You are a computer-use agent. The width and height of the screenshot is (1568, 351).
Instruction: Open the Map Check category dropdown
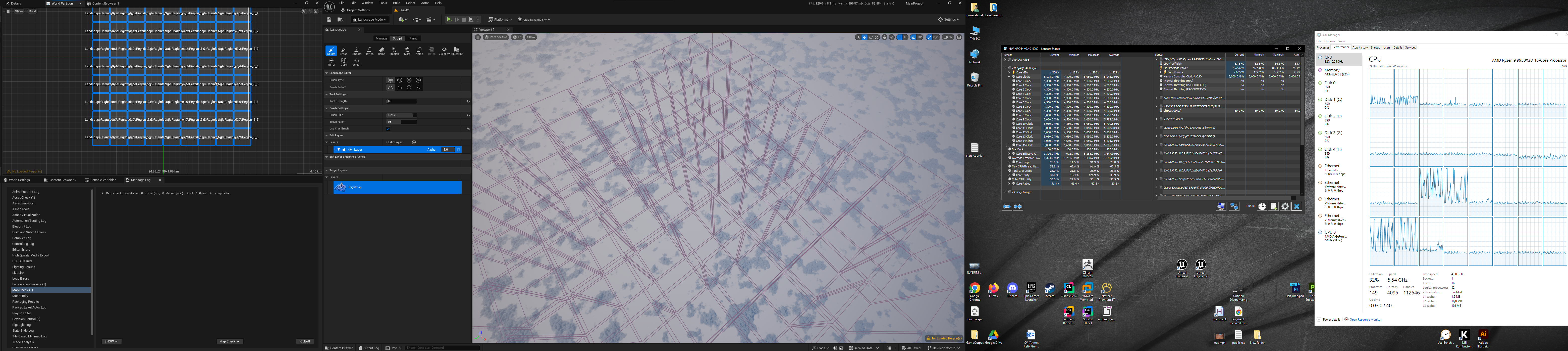click(x=230, y=341)
